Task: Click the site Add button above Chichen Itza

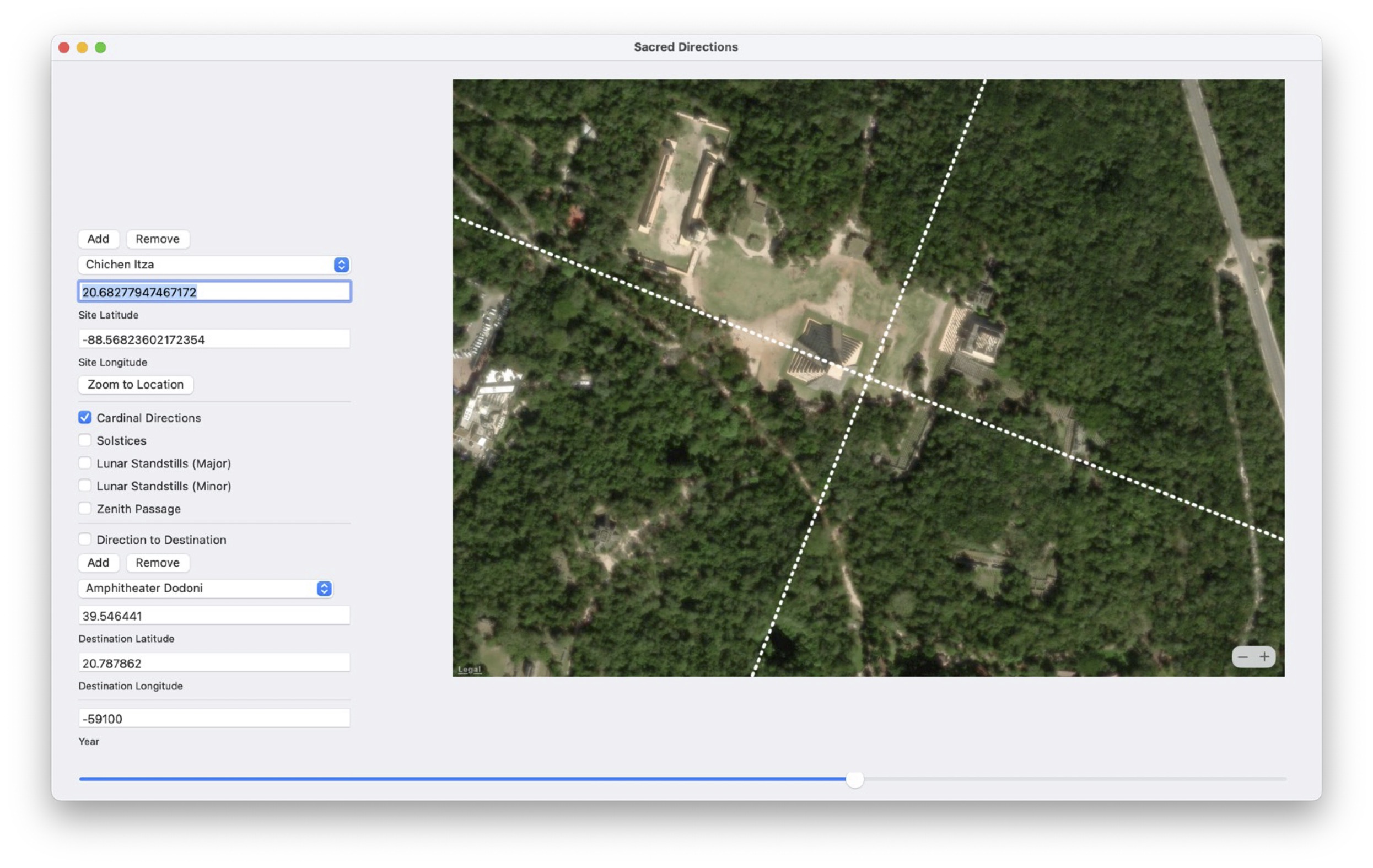Action: (98, 239)
